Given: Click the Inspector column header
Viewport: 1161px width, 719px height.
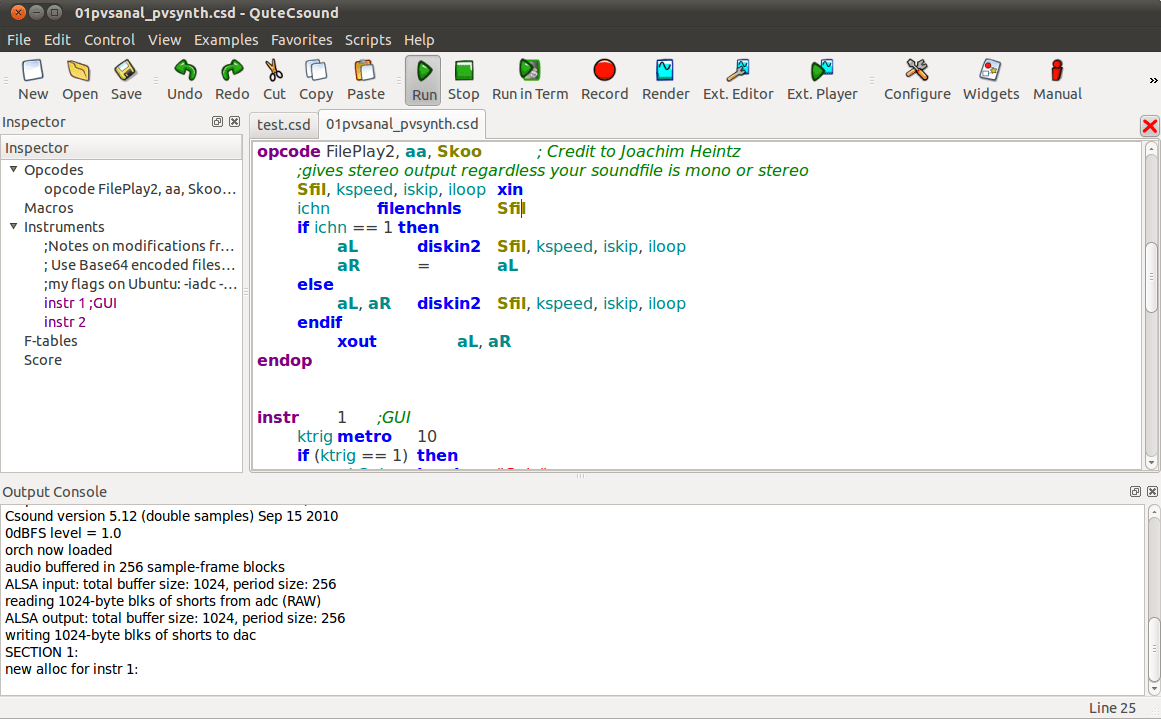Looking at the screenshot, I should click(x=121, y=148).
